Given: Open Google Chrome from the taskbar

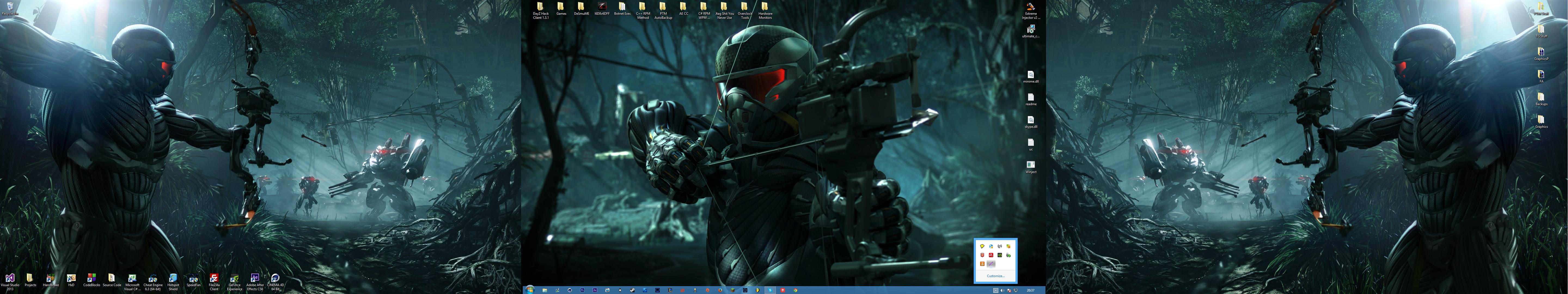Looking at the screenshot, I should [795, 290].
